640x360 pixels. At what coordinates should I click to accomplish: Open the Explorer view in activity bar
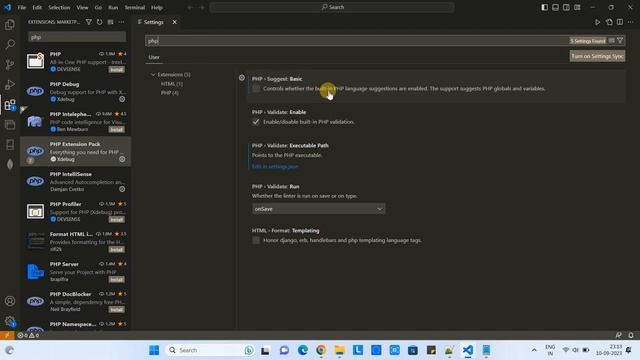(x=10, y=24)
